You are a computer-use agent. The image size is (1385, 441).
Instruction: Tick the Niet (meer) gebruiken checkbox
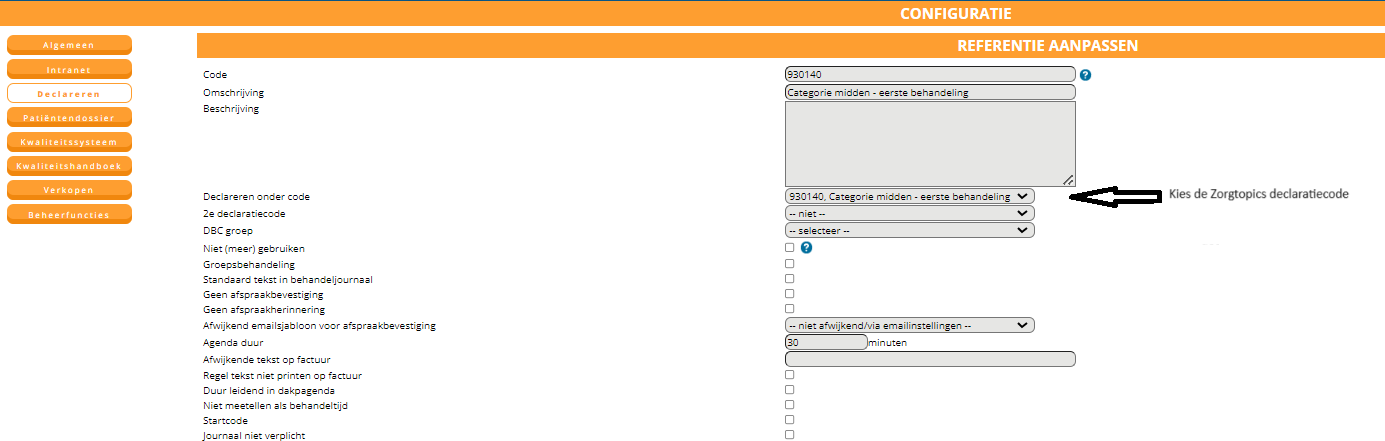(790, 247)
